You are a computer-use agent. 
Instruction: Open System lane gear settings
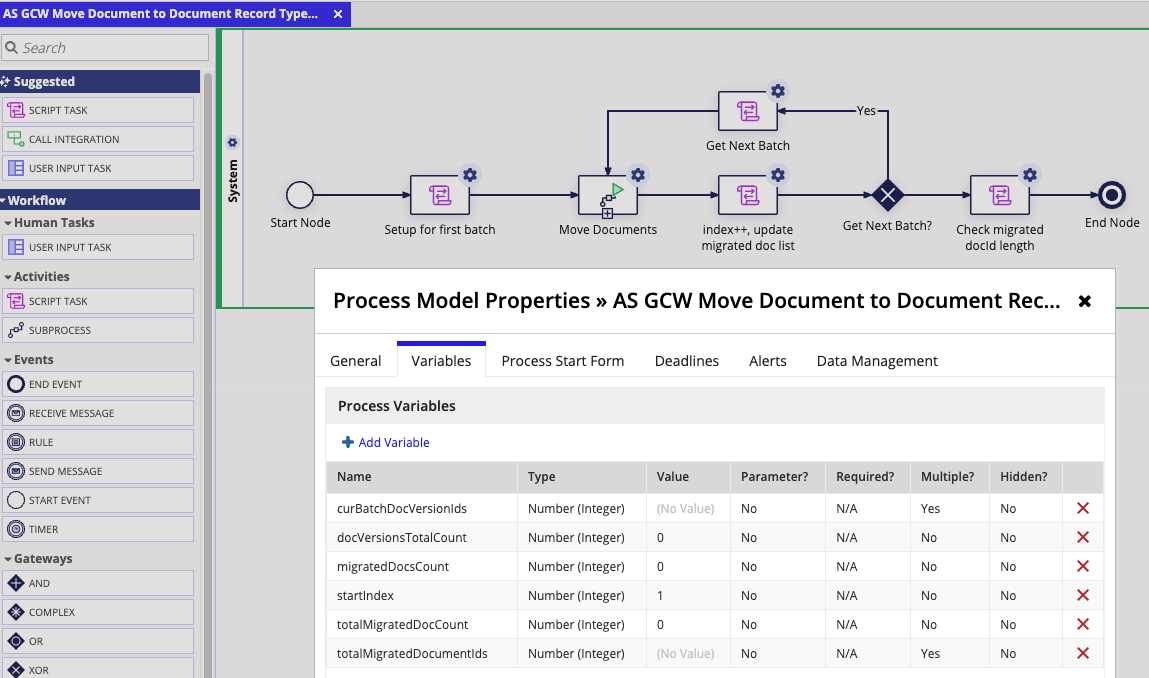click(x=232, y=142)
